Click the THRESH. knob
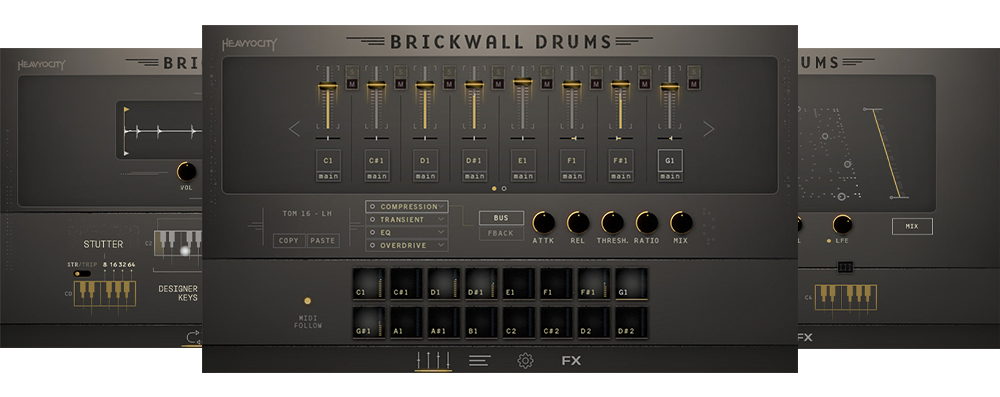The width and height of the screenshot is (1000, 397). click(x=612, y=222)
